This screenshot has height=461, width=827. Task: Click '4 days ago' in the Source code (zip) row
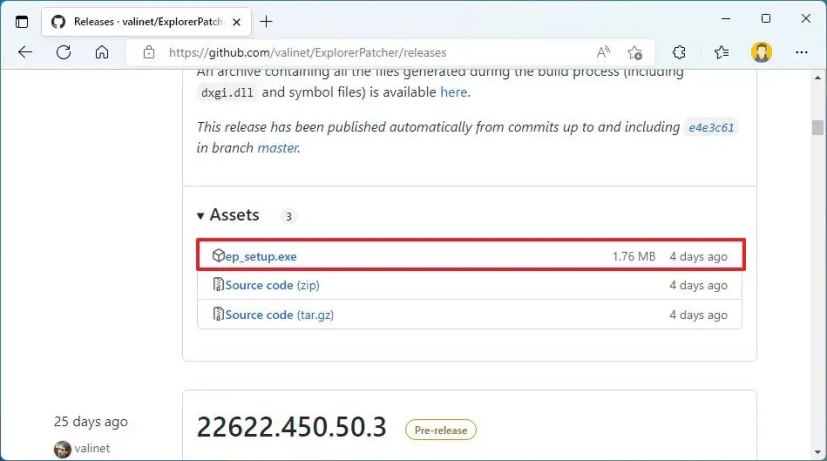pyautogui.click(x=698, y=285)
